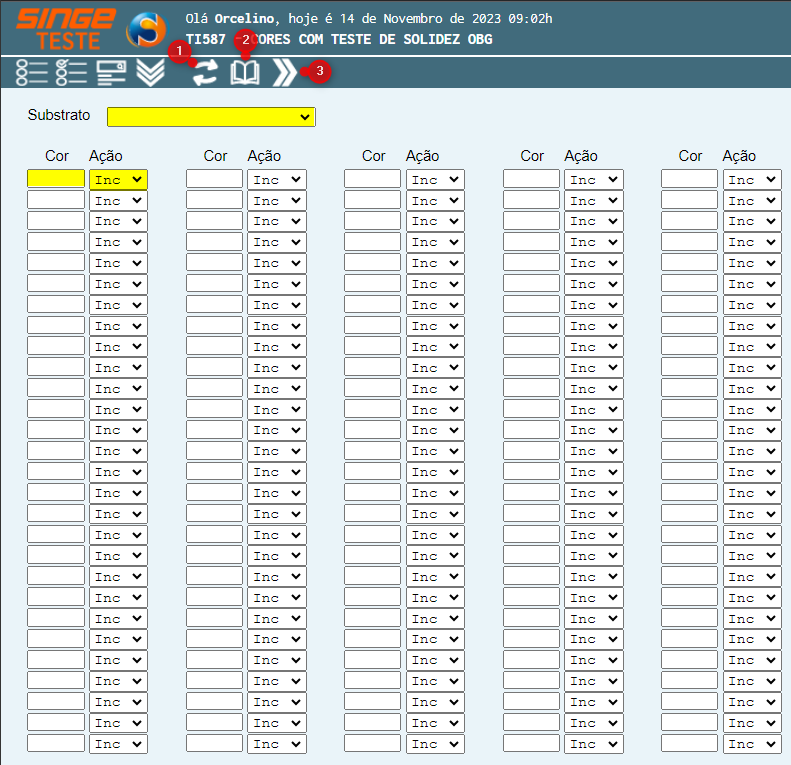Open the manual book icon

[245, 73]
